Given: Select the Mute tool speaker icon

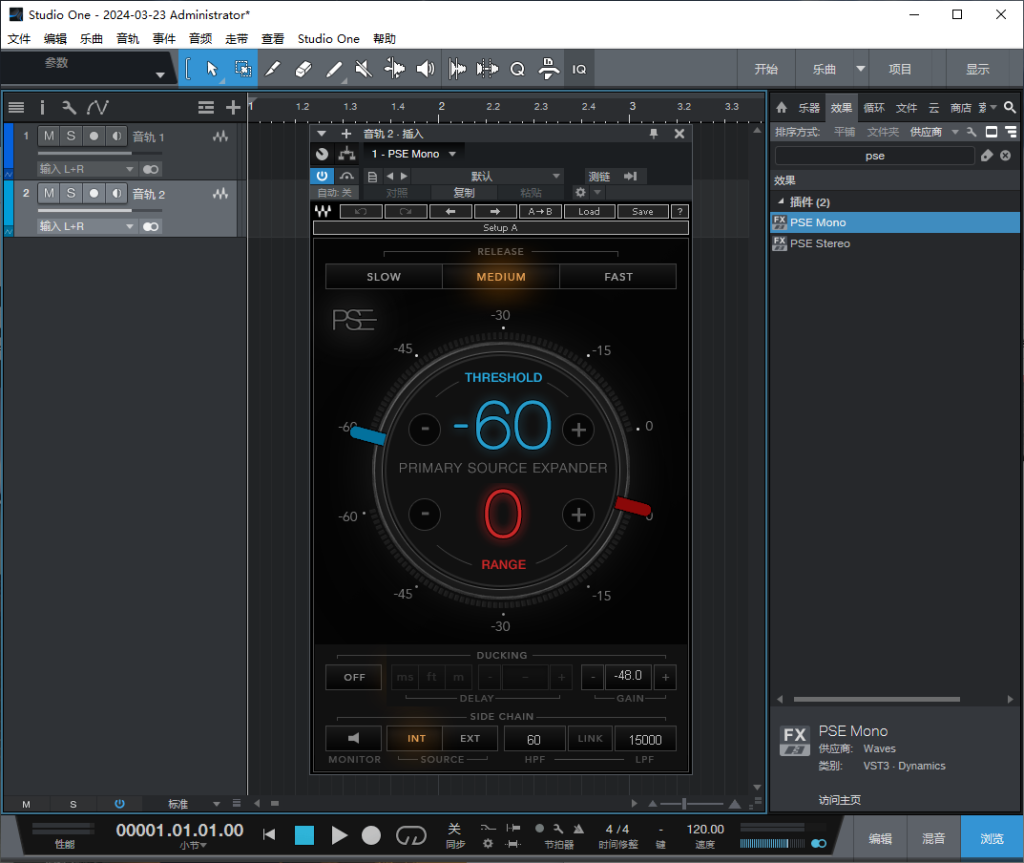Looking at the screenshot, I should 364,69.
